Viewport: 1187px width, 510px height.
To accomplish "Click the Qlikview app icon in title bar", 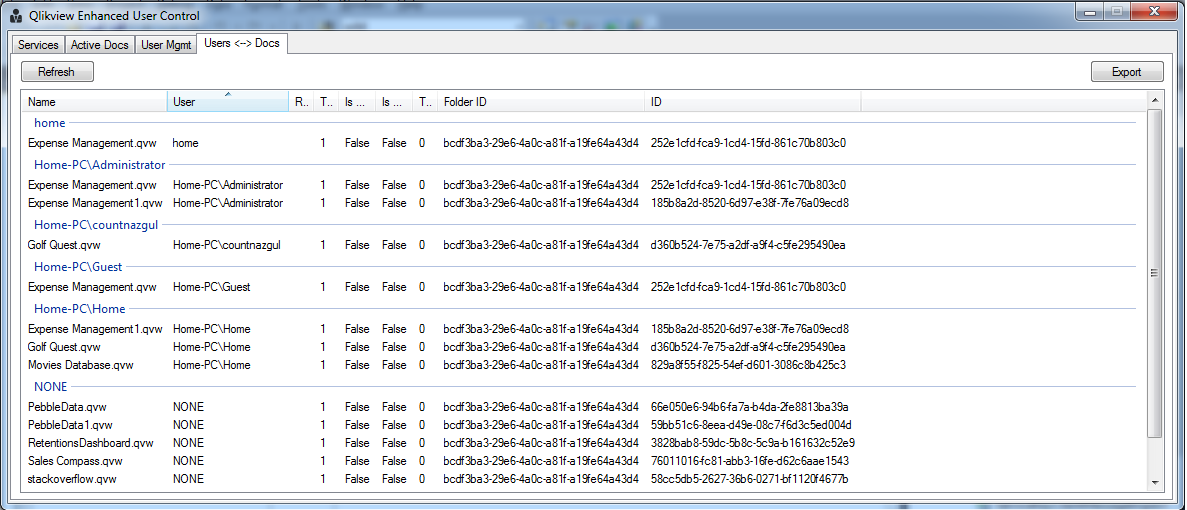I will 15,16.
